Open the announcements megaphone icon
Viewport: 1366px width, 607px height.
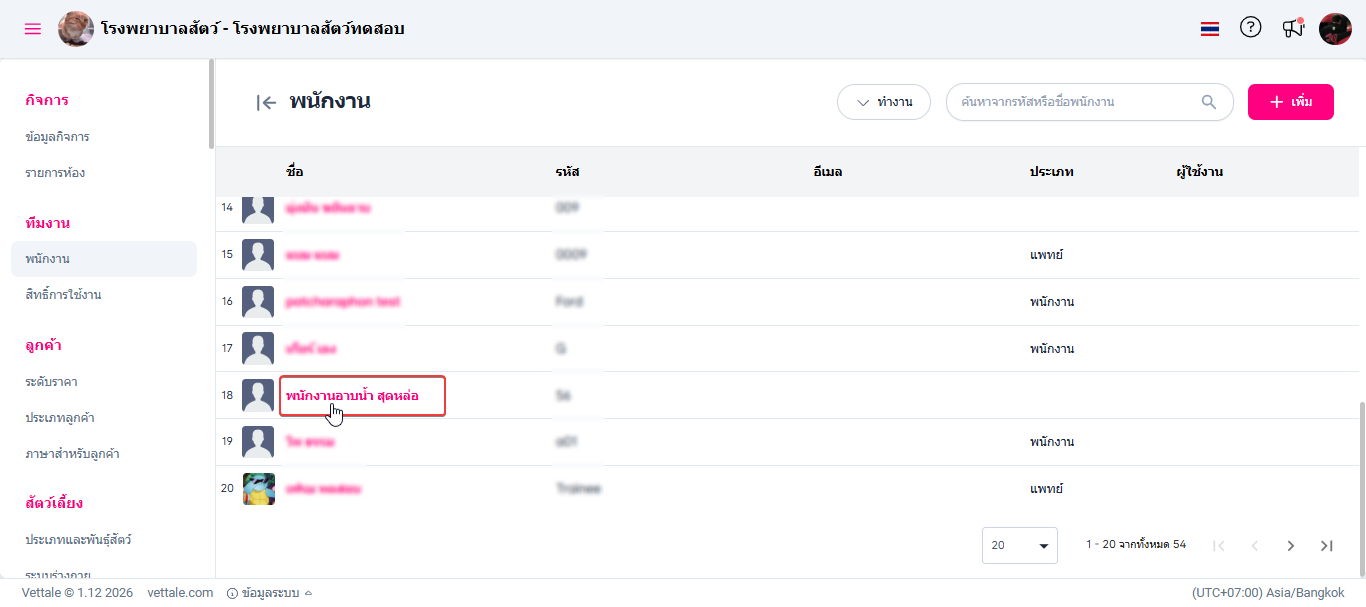(x=1293, y=28)
